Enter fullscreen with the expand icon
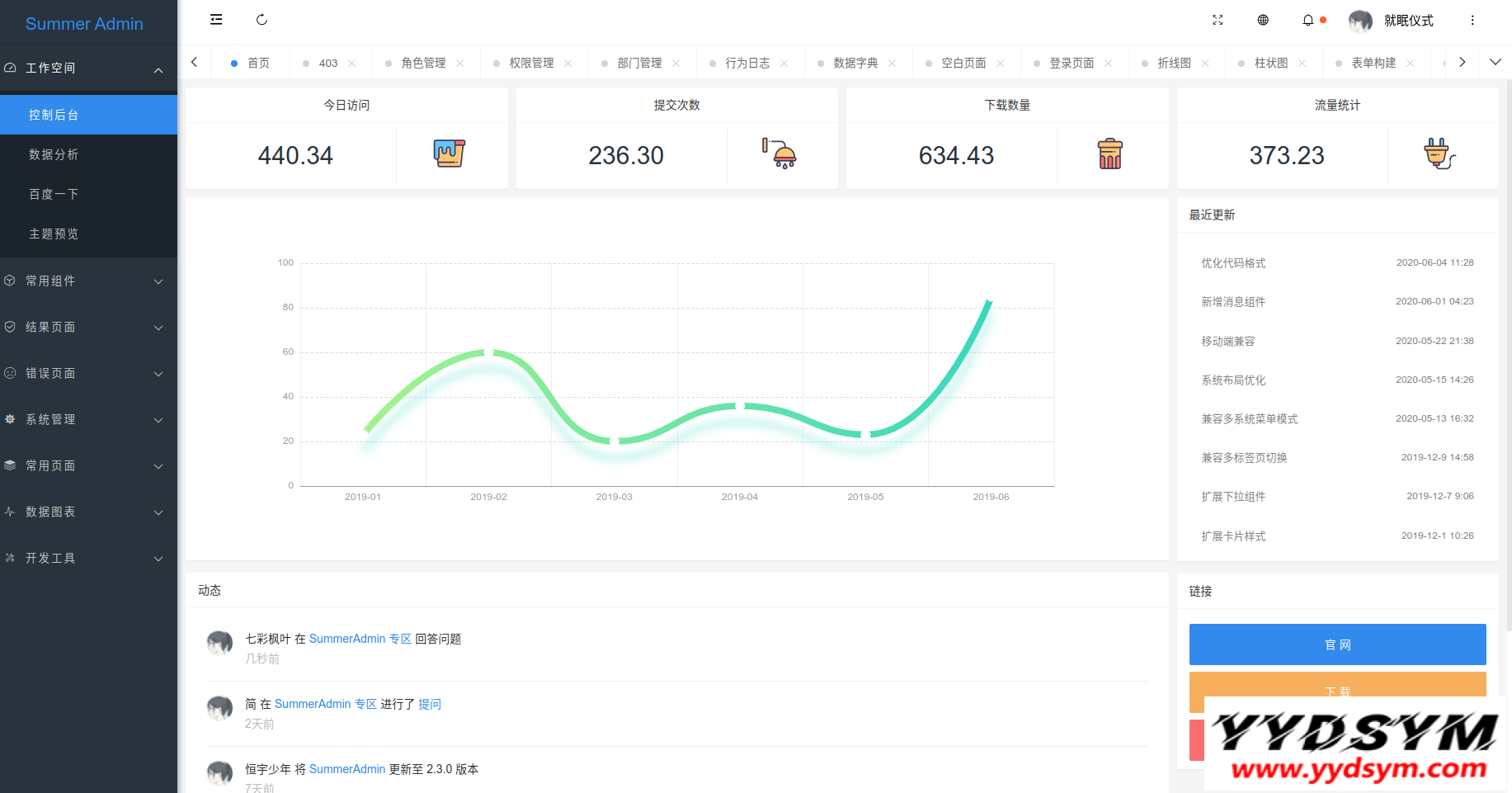The height and width of the screenshot is (793, 1512). click(1218, 20)
